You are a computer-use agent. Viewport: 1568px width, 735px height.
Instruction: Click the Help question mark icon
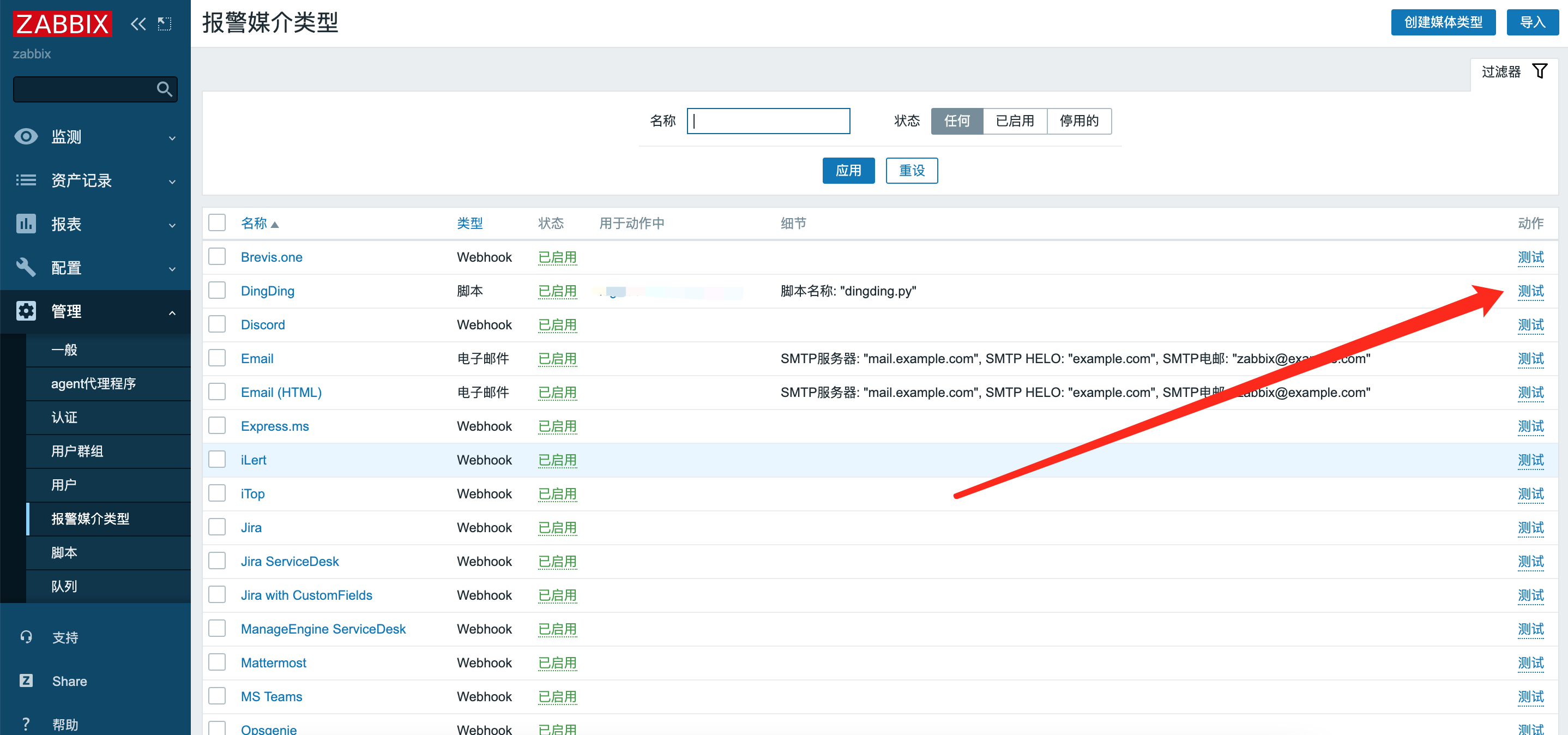click(26, 724)
